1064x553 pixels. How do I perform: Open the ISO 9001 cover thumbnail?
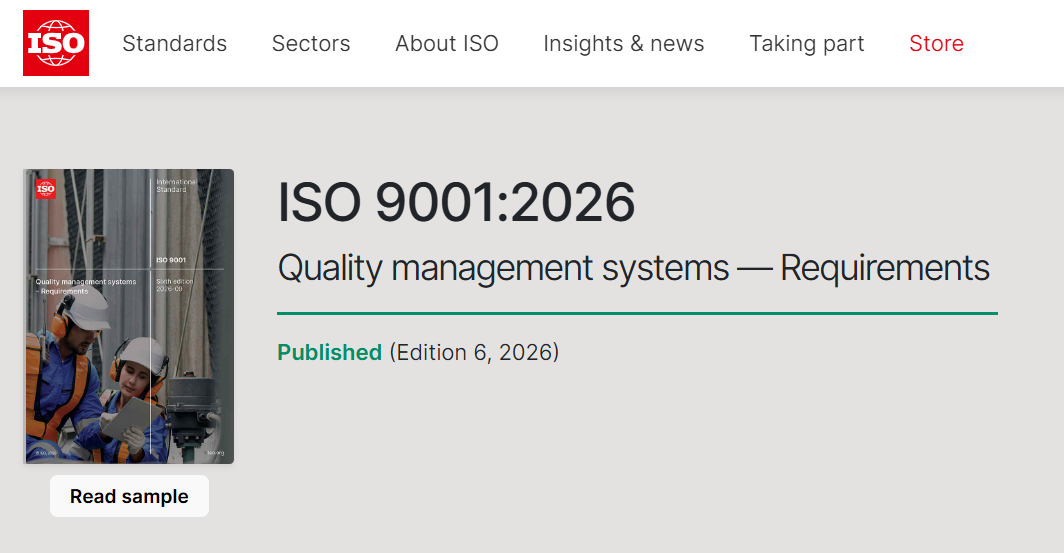tap(129, 316)
